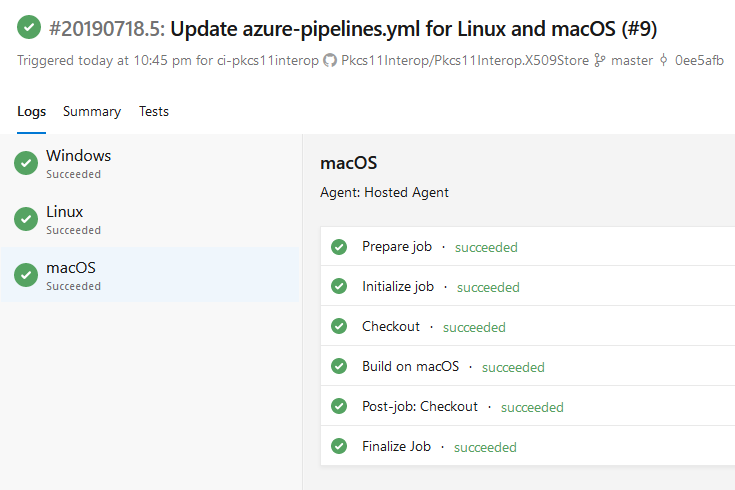
Task: Open commit 0ee5afb link
Action: click(x=697, y=61)
